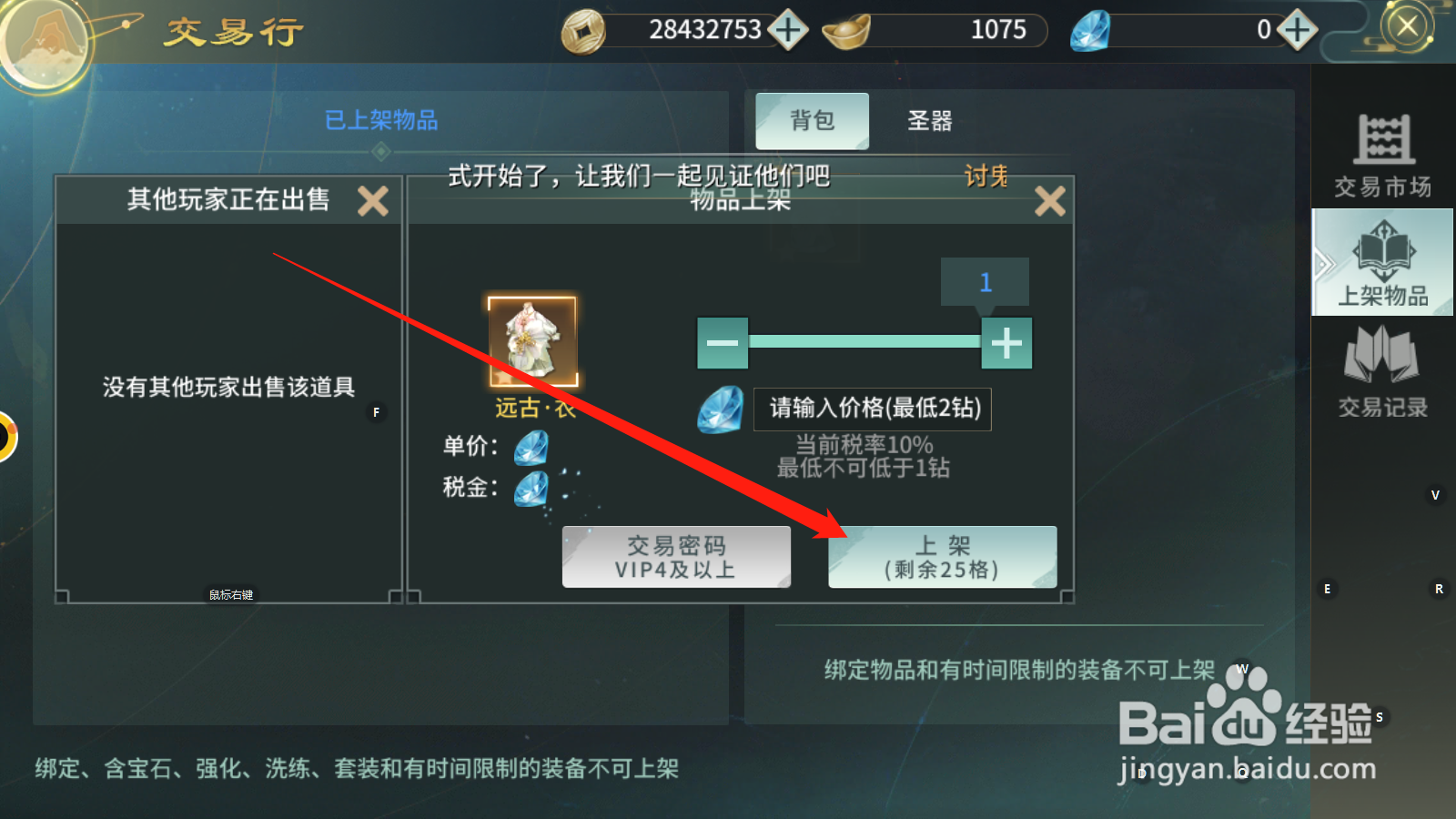
Task: Switch to the 圣器 tab
Action: pyautogui.click(x=929, y=121)
